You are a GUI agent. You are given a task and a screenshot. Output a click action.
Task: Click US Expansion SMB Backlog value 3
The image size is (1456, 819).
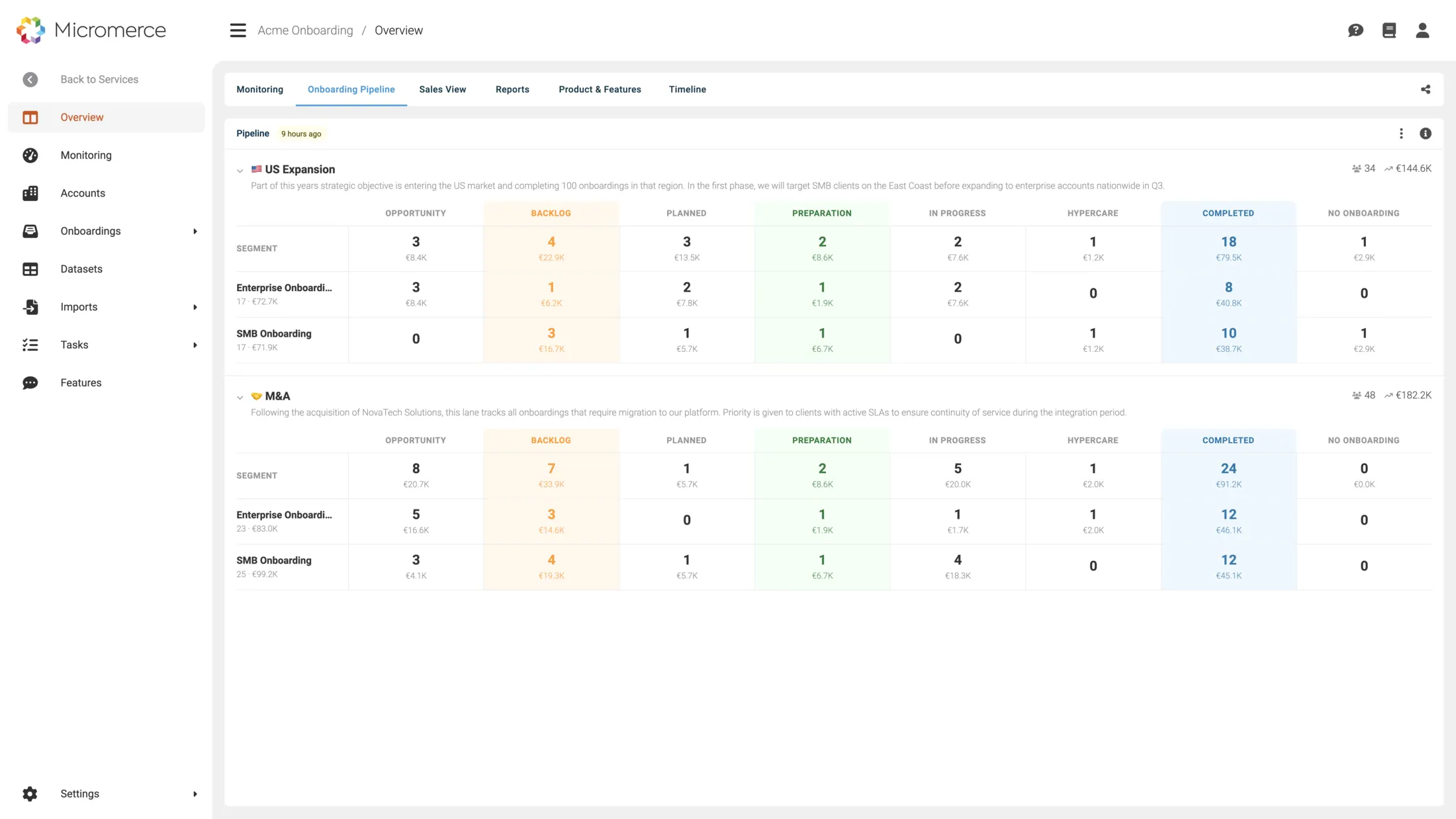(551, 333)
